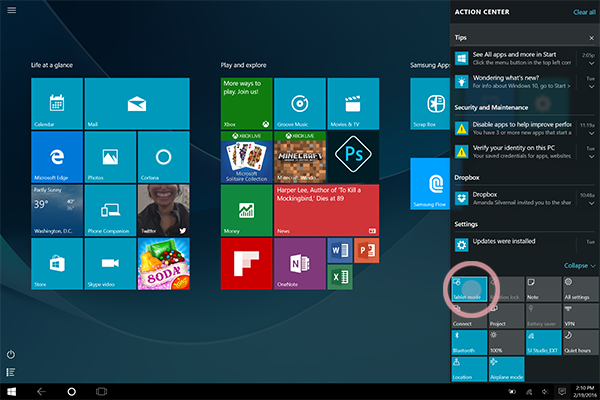Expand the Dropbox invitation notification
Screen dimensions: 600x400
pos(592,203)
